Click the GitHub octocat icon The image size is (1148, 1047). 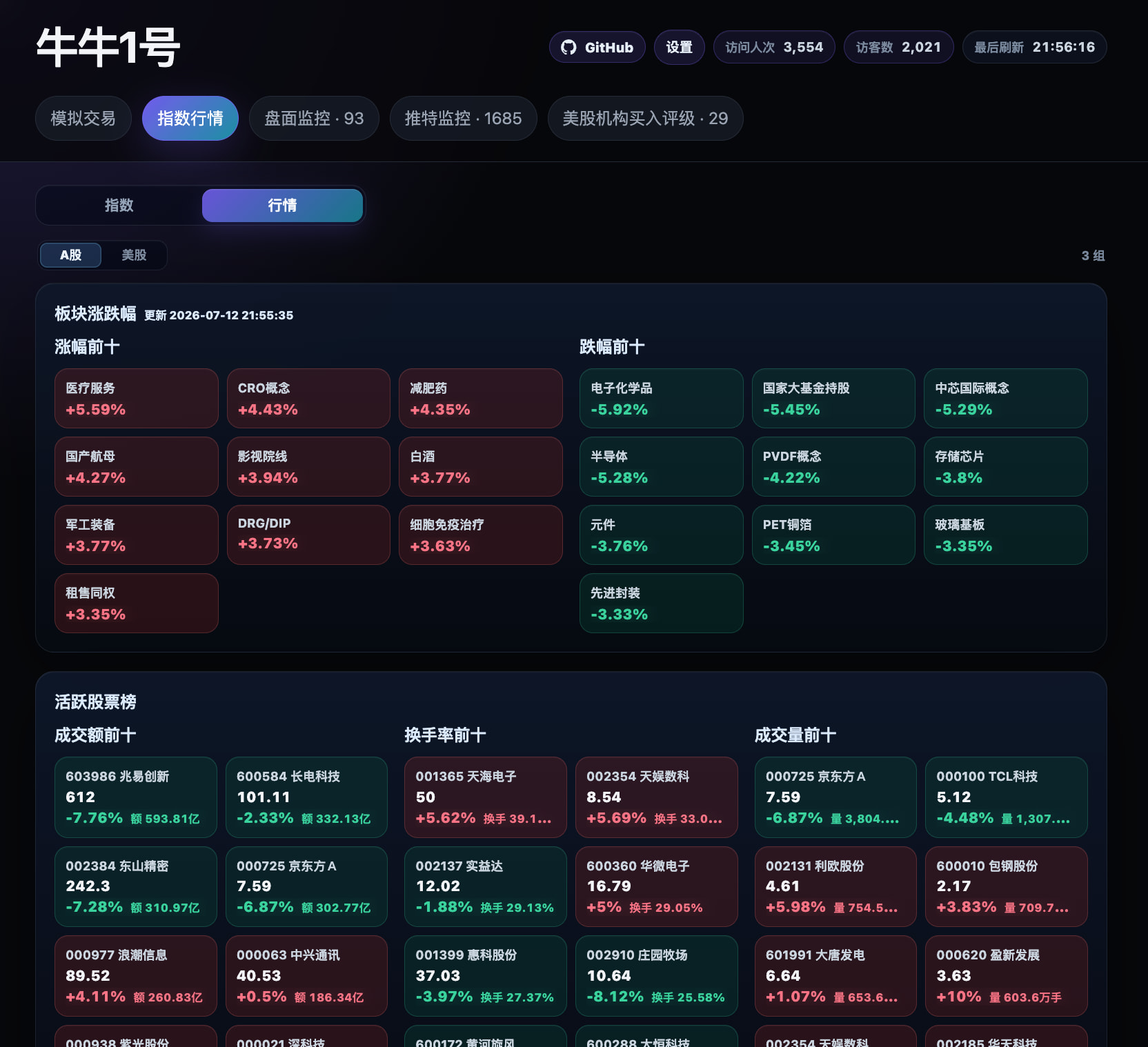point(568,47)
